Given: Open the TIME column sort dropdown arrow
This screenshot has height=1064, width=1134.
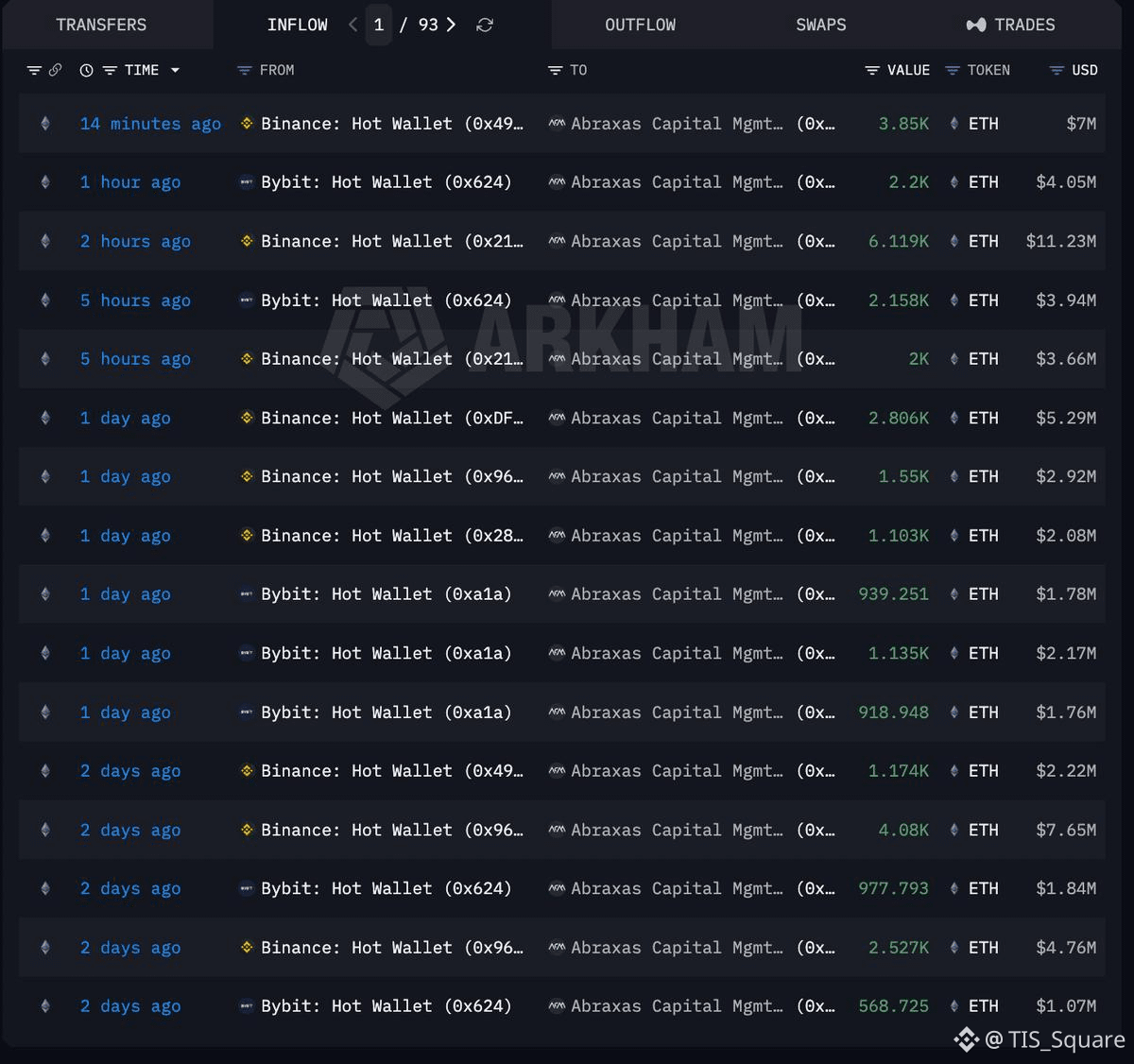Looking at the screenshot, I should point(175,70).
